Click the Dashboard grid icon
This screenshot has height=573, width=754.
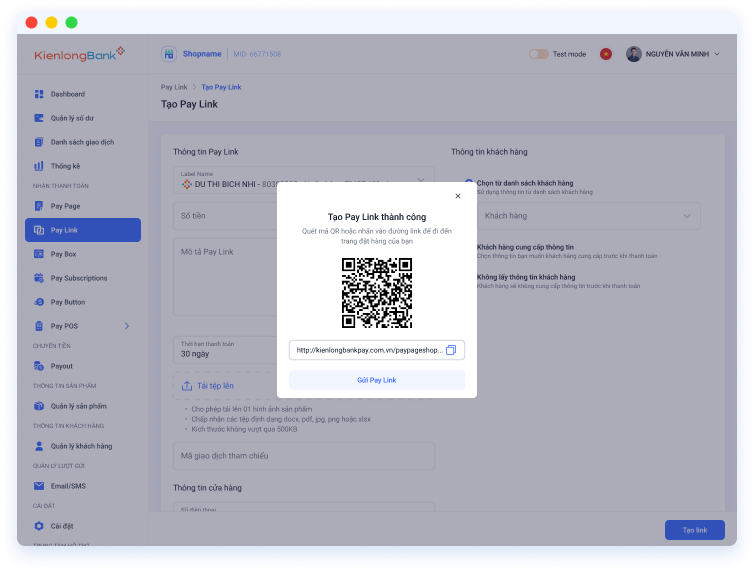point(39,94)
